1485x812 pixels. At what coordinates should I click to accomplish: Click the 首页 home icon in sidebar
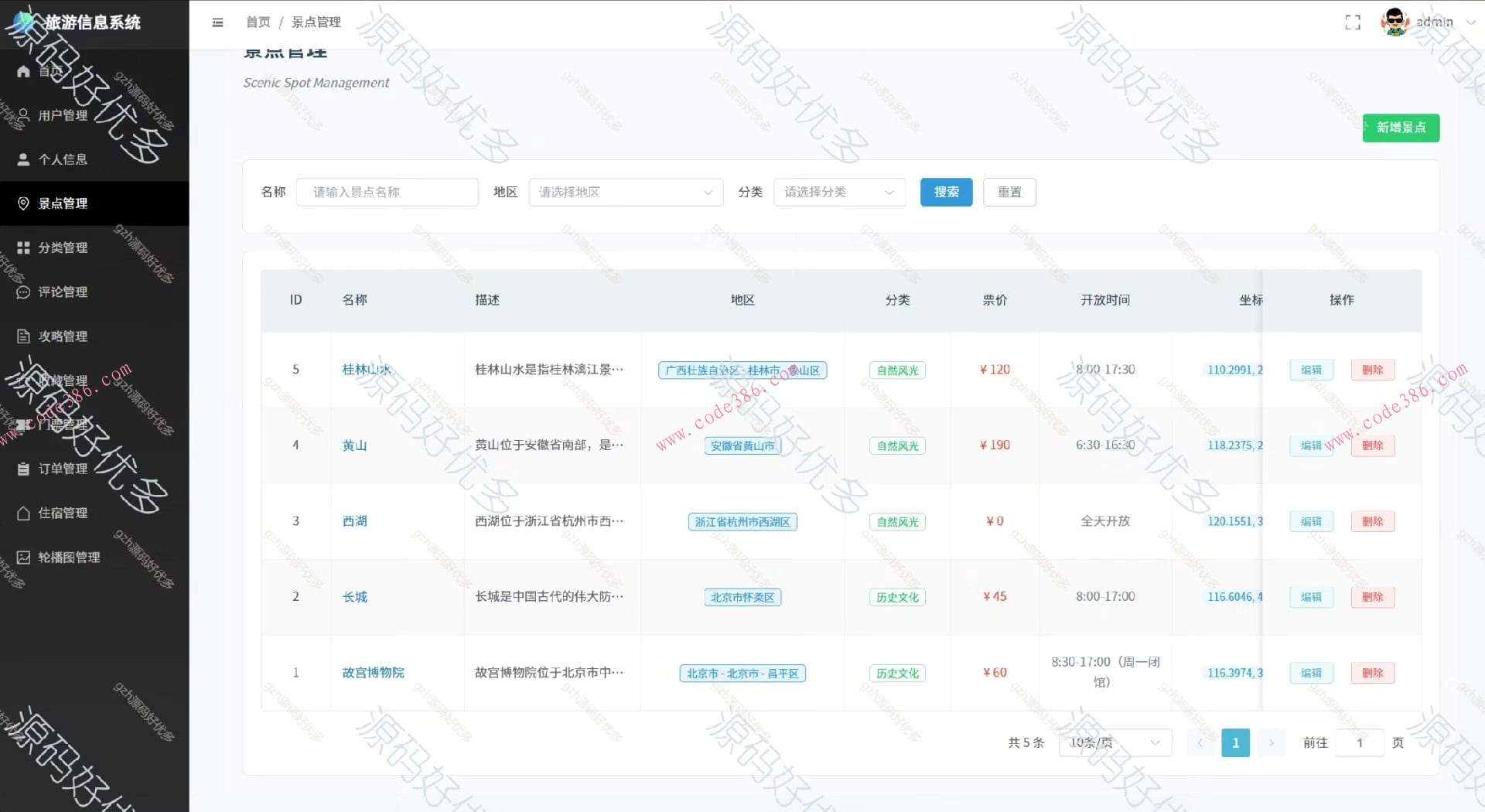pos(24,70)
